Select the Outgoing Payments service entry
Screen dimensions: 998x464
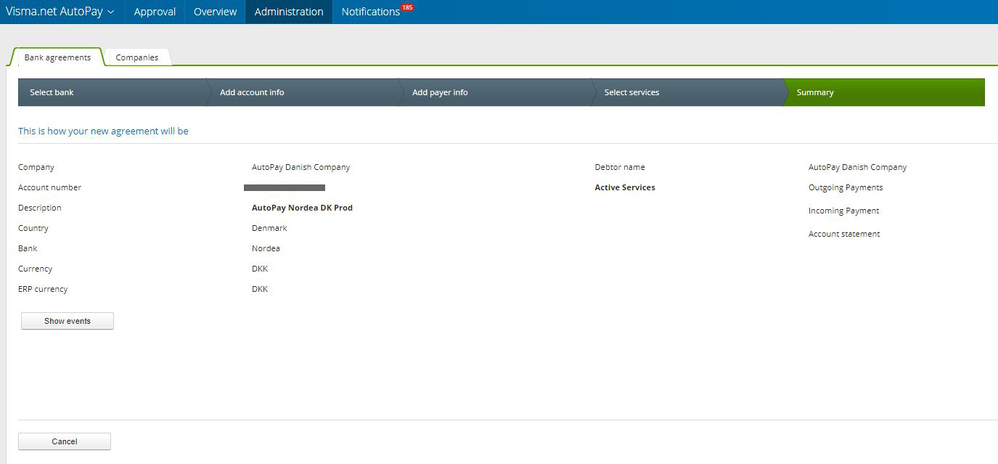tap(845, 188)
